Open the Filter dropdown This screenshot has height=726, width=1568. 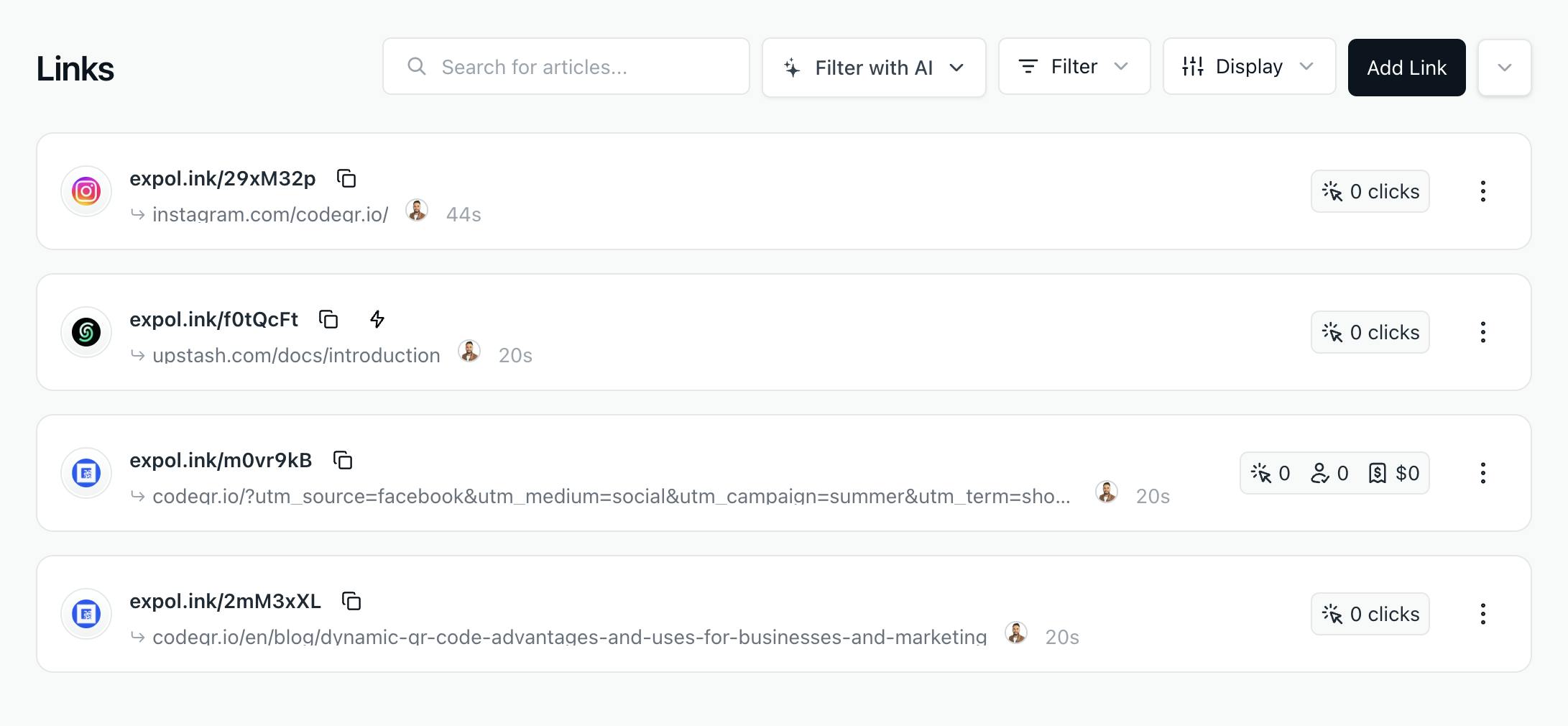pyautogui.click(x=1074, y=67)
